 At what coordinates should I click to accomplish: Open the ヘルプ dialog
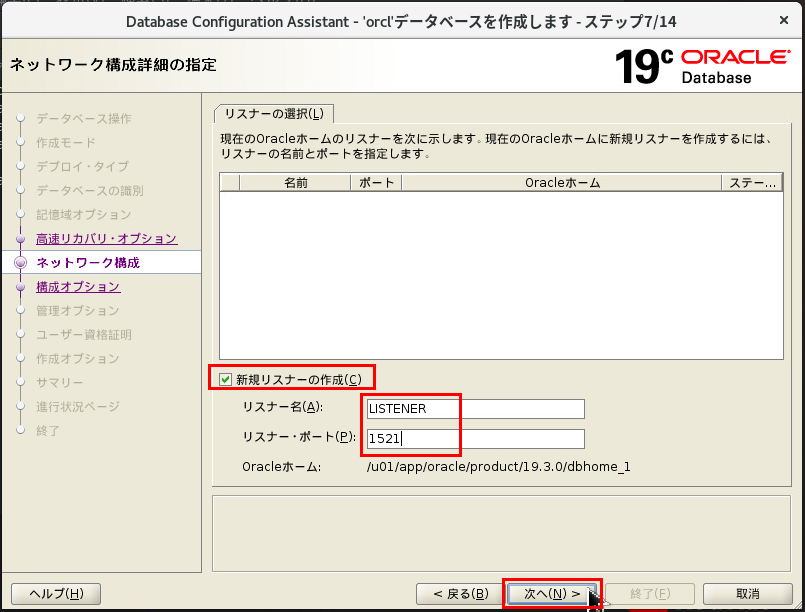(56, 593)
